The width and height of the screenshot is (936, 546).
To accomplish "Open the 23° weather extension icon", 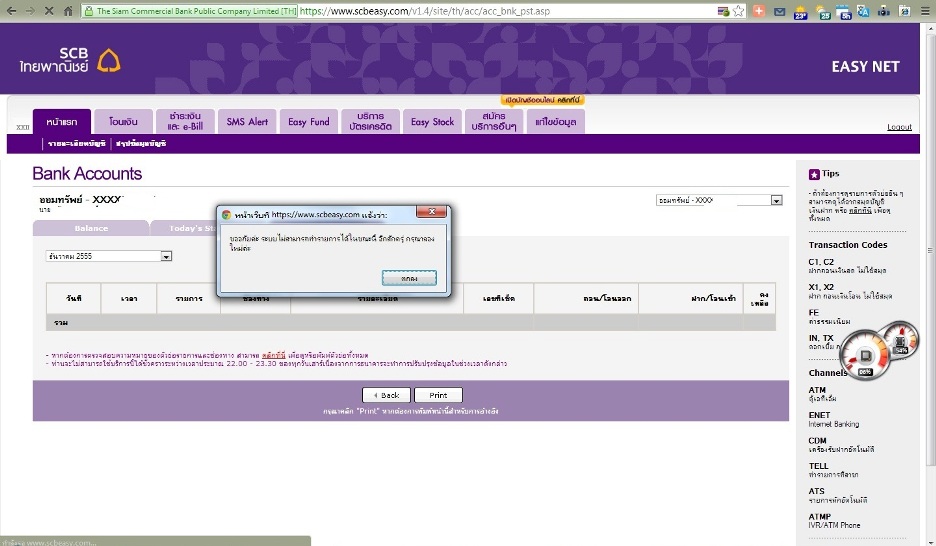I will tap(801, 11).
